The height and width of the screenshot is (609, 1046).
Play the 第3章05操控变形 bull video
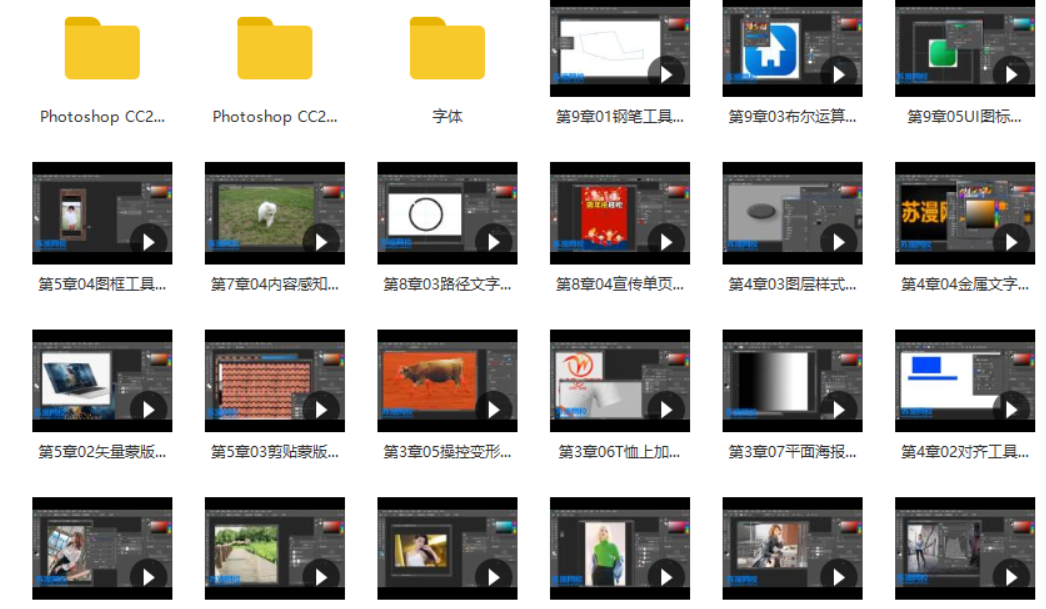coord(493,409)
